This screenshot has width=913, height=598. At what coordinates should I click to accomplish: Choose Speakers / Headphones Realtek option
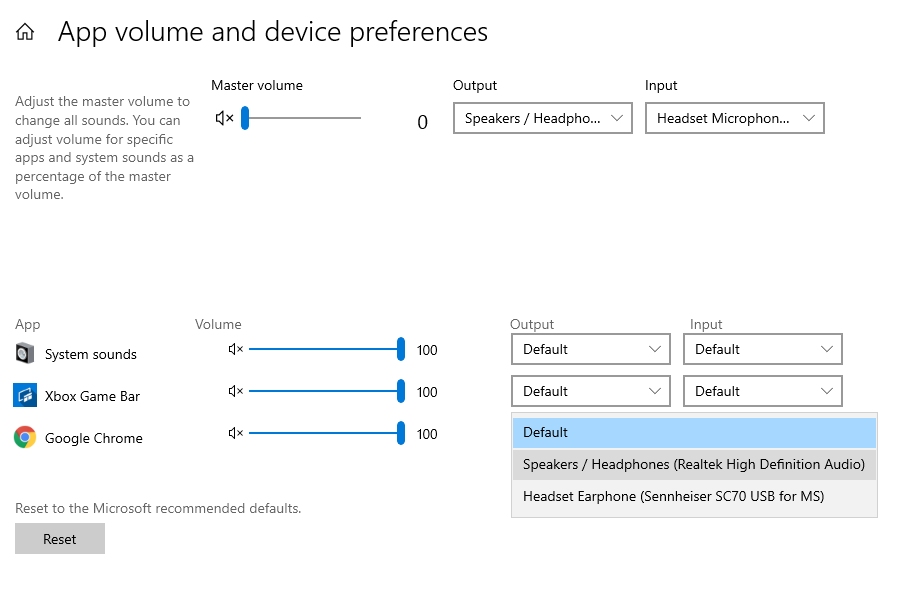(x=694, y=465)
